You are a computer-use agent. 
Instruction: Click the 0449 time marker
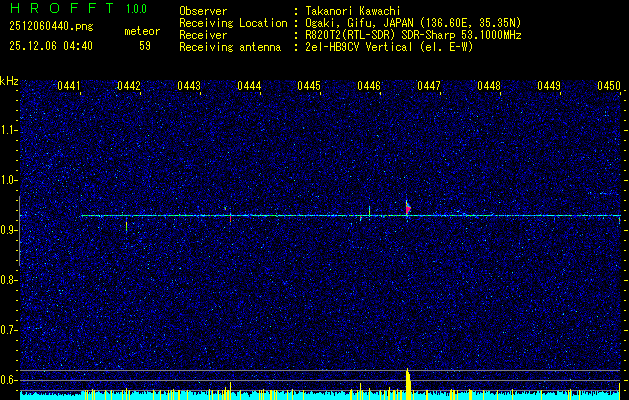(549, 86)
